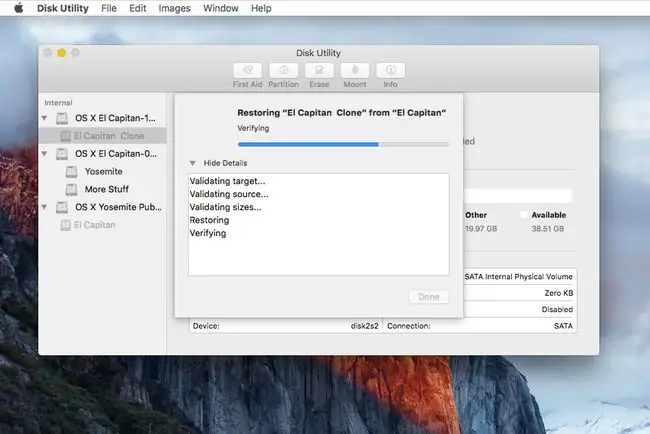
Task: Click the Available 38.51 GB value
Action: point(548,229)
